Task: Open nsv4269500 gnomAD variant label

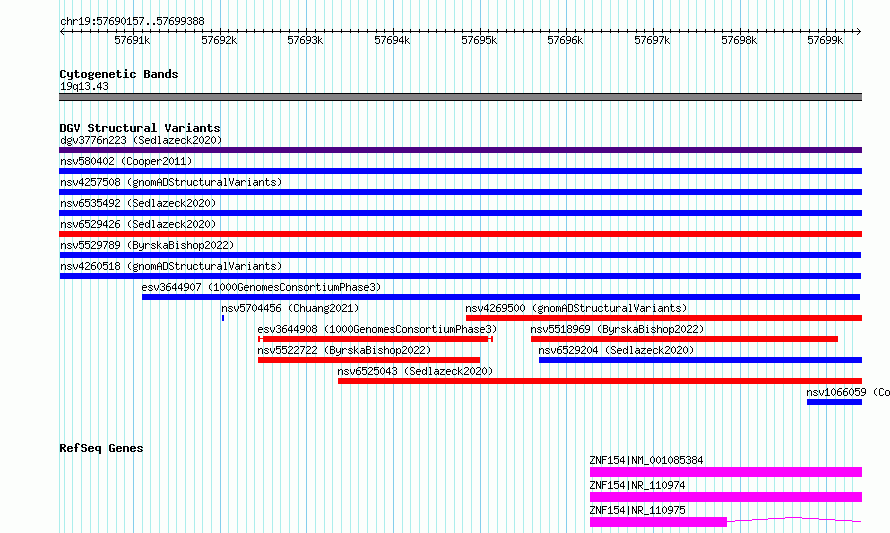Action: coord(576,308)
